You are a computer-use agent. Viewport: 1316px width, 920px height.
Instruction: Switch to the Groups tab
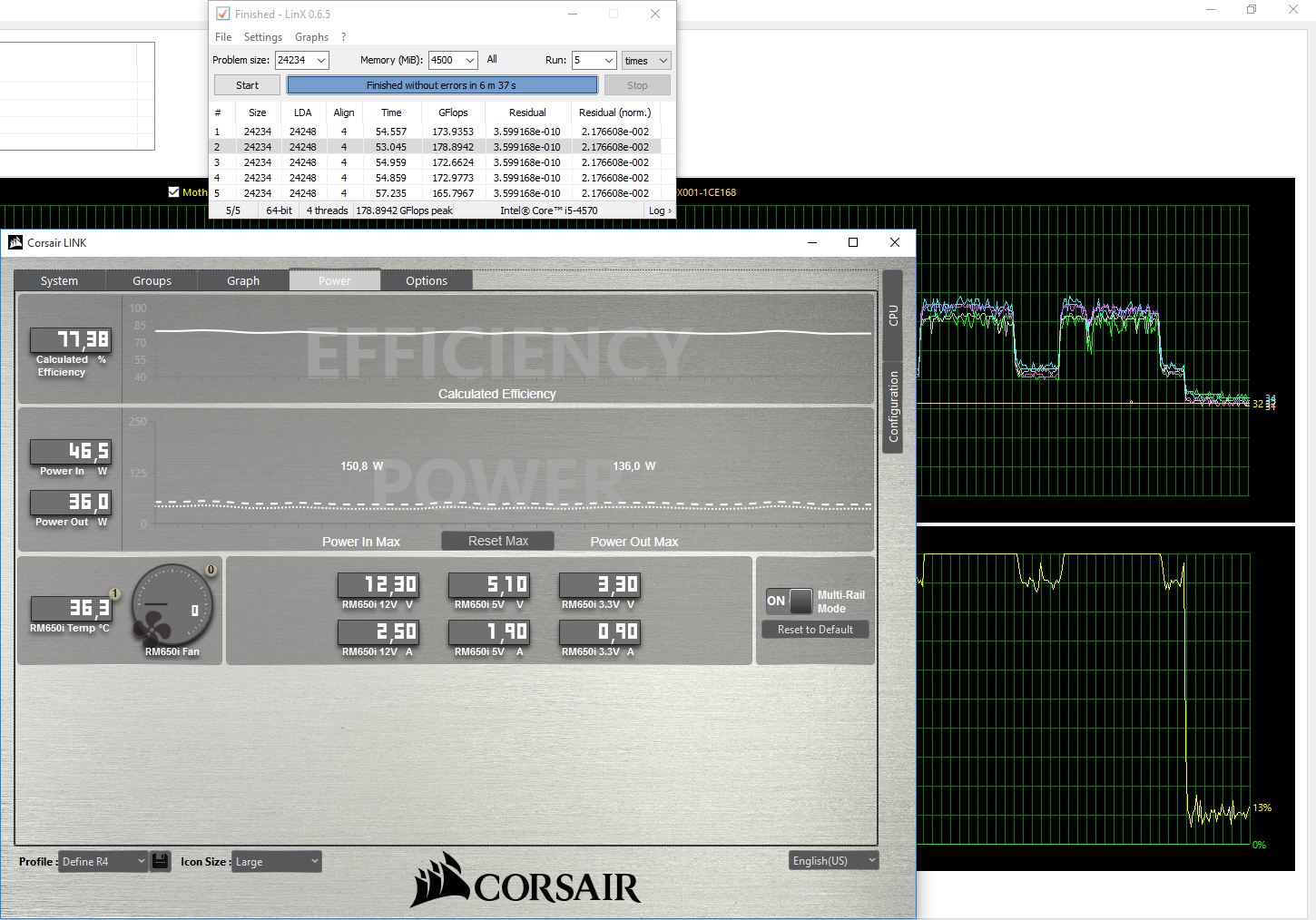pos(152,280)
